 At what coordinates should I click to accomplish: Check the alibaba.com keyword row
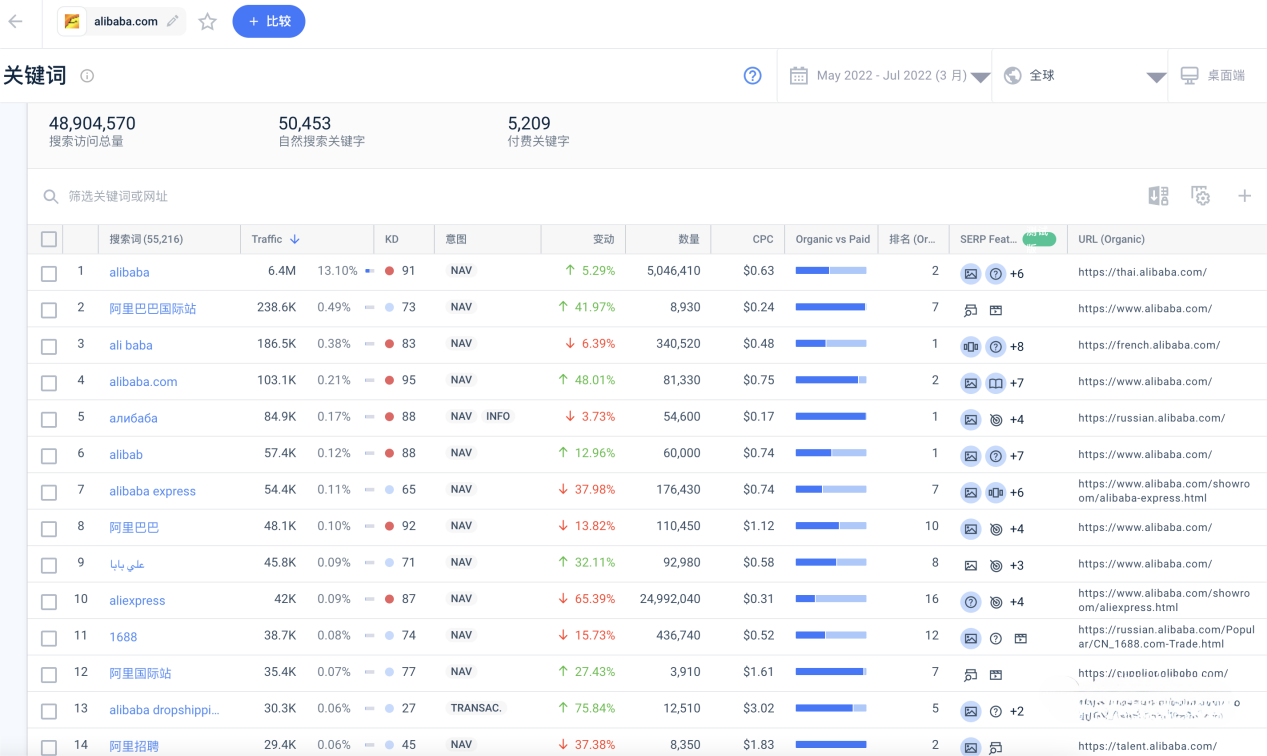coord(49,383)
